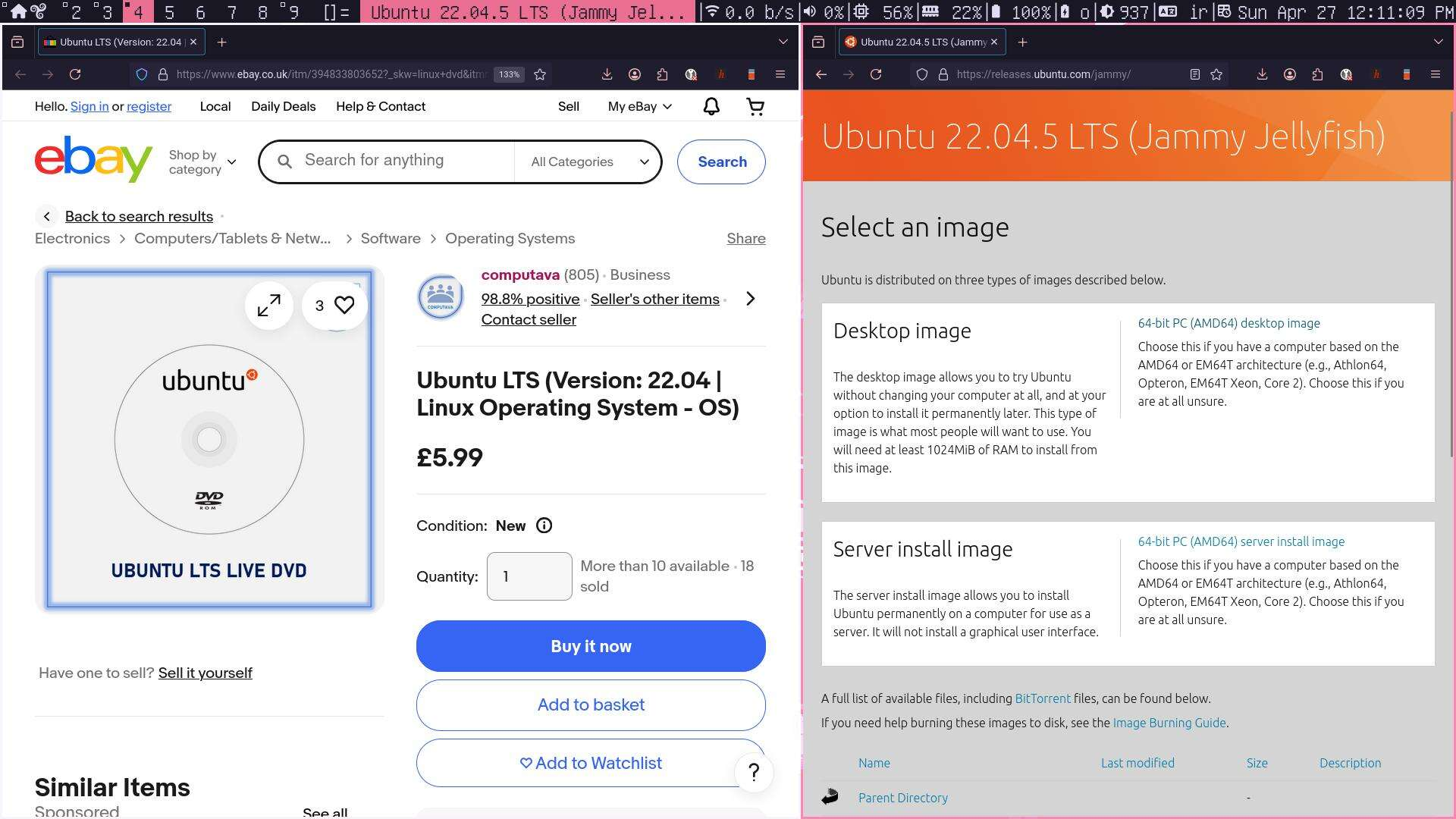The width and height of the screenshot is (1456, 819).
Task: Open the eBay shopping basket icon
Action: [755, 107]
